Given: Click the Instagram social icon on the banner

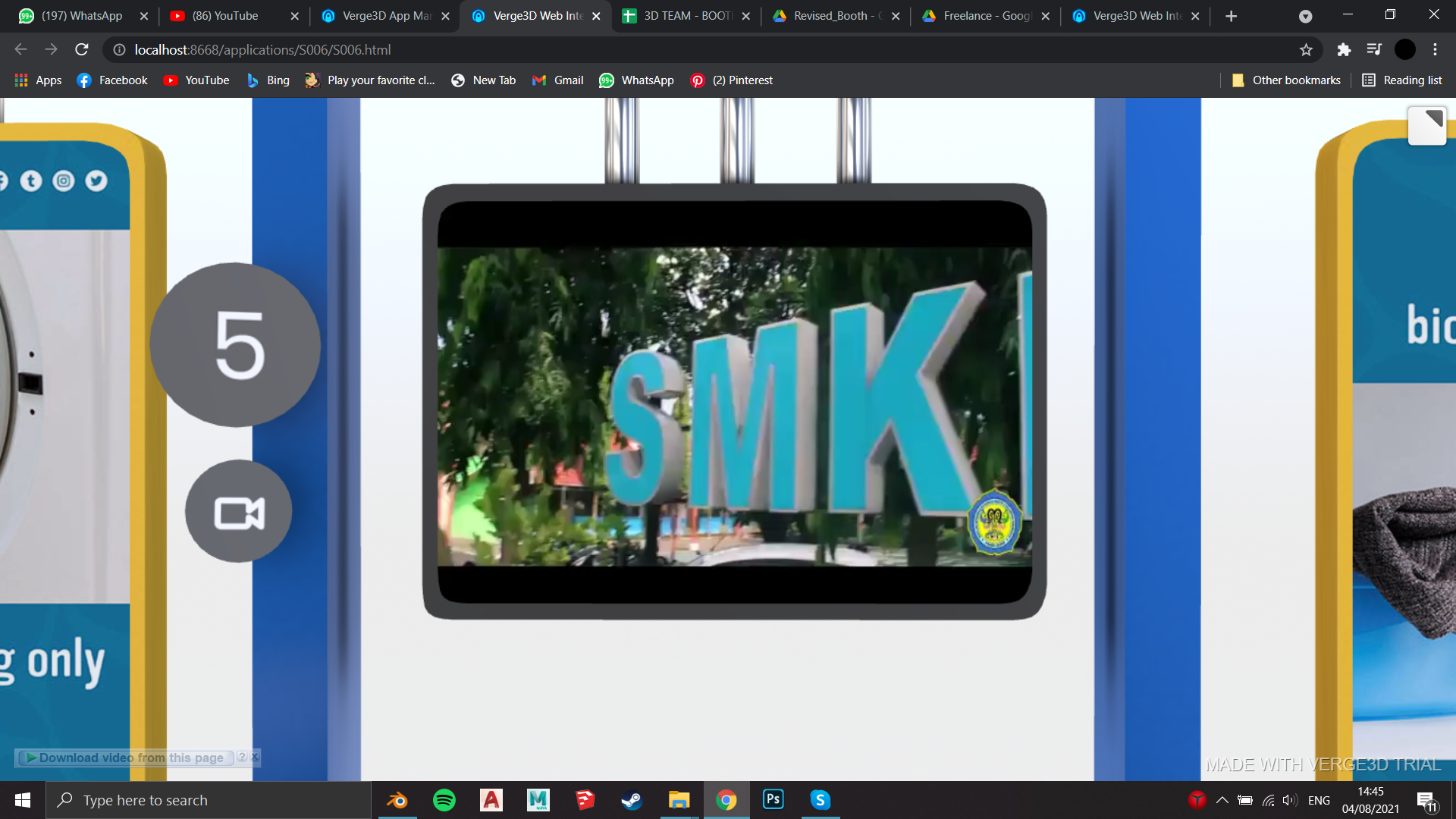Looking at the screenshot, I should [64, 180].
